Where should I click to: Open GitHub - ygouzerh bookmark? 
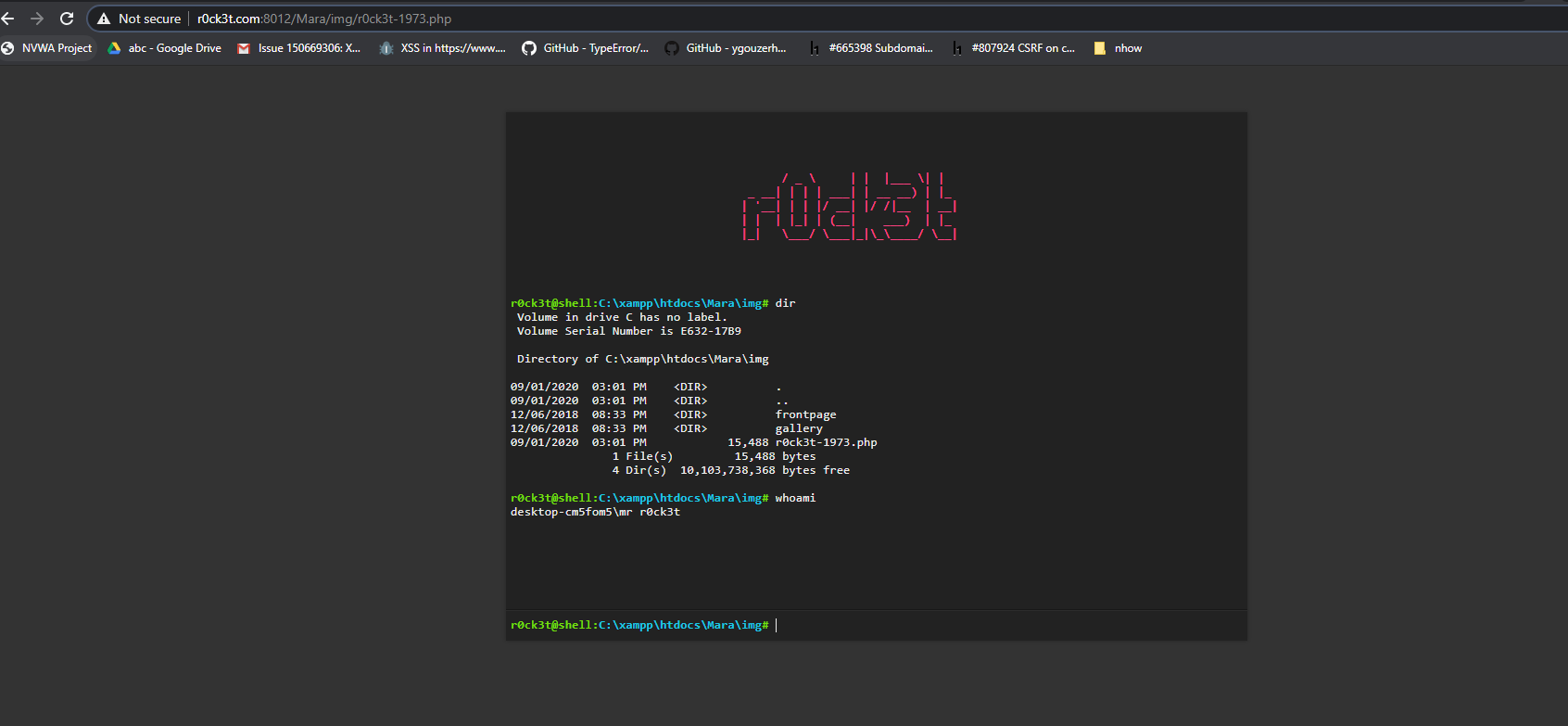(x=726, y=48)
